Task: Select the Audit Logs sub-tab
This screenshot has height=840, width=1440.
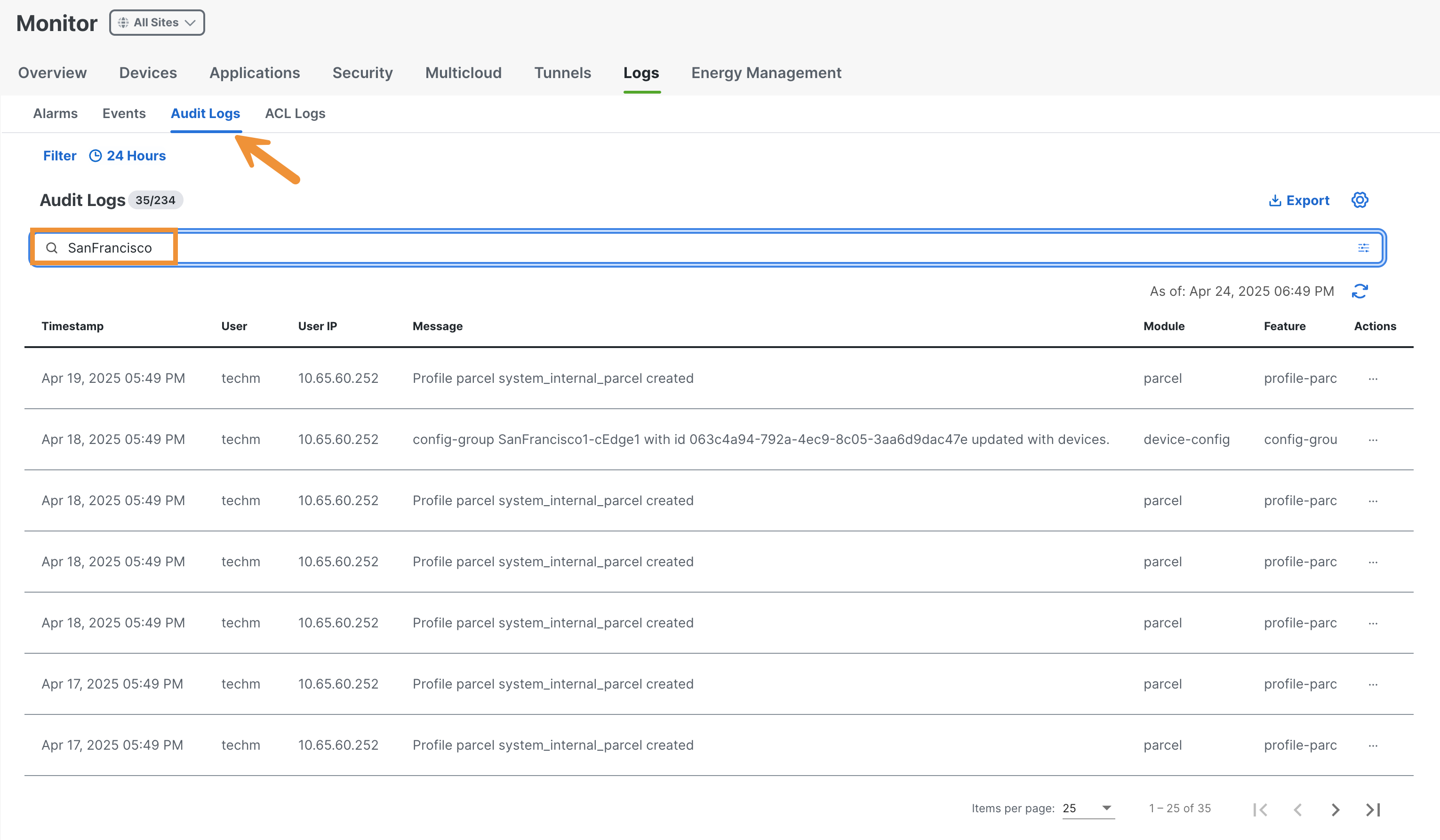Action: [x=205, y=113]
